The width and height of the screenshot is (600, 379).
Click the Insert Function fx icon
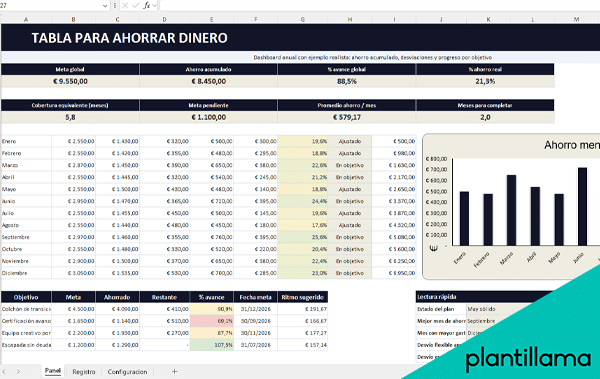[147, 5]
